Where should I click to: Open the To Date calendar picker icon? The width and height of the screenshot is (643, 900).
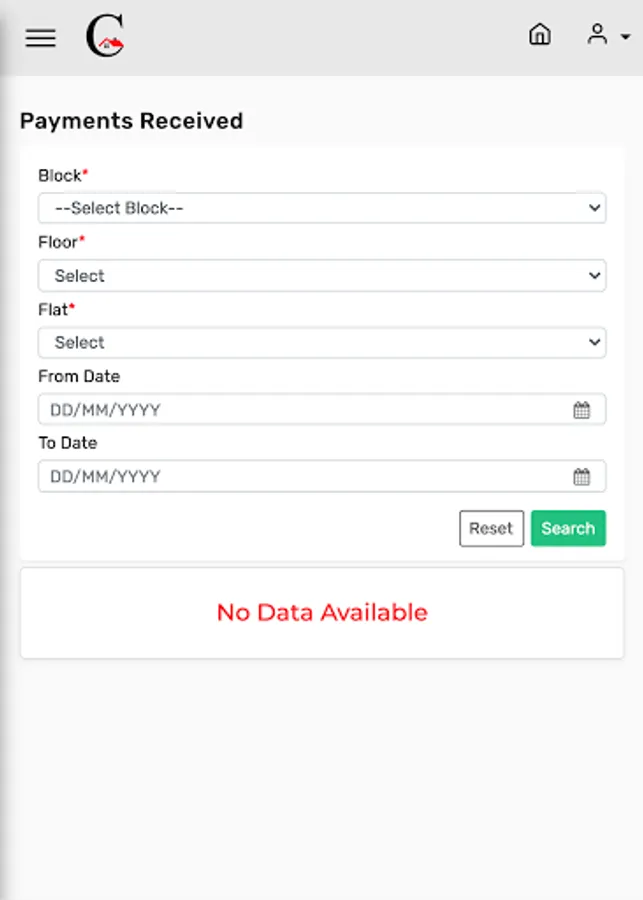click(x=581, y=476)
